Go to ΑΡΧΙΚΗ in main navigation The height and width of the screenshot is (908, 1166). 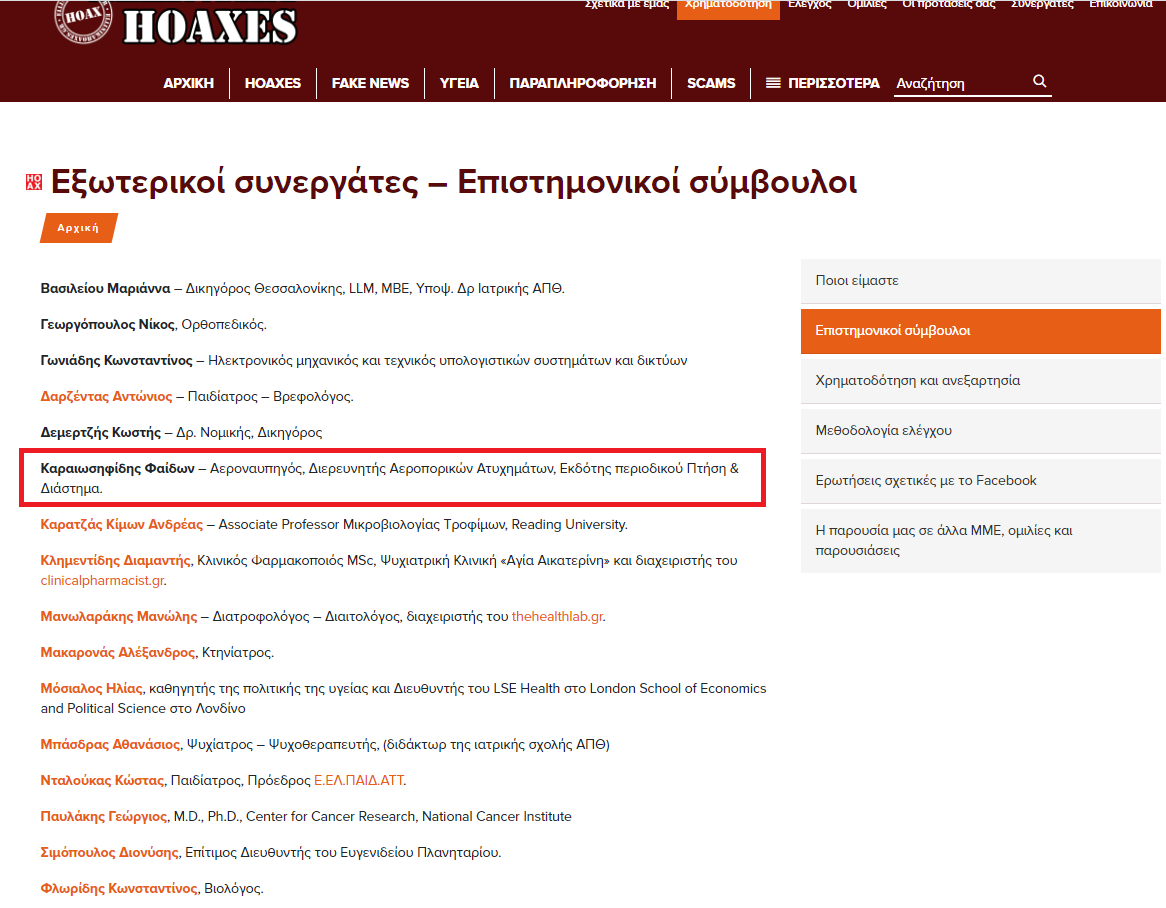pyautogui.click(x=188, y=83)
